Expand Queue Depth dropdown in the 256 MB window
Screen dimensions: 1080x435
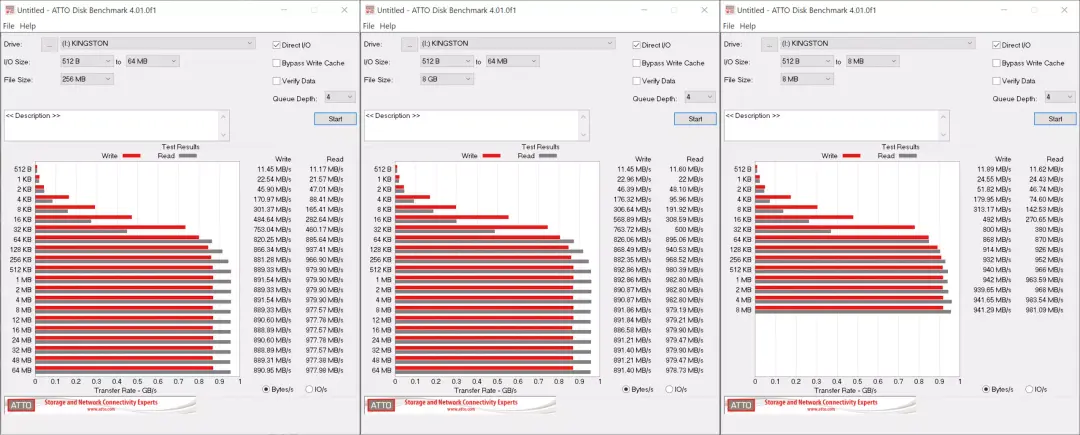[x=340, y=97]
